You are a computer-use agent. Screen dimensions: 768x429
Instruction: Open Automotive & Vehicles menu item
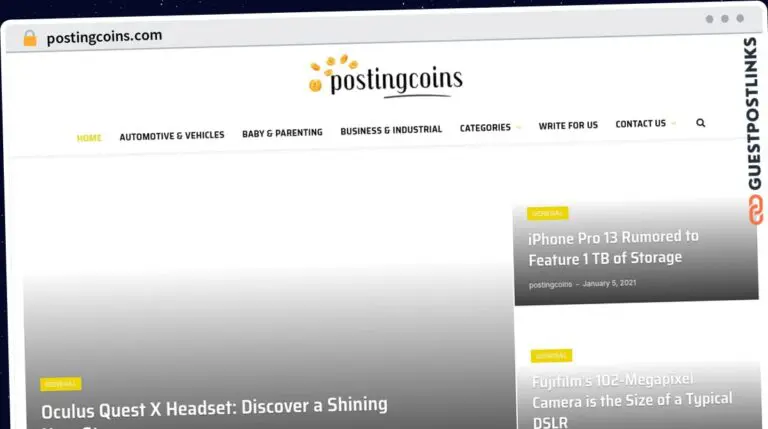172,136
